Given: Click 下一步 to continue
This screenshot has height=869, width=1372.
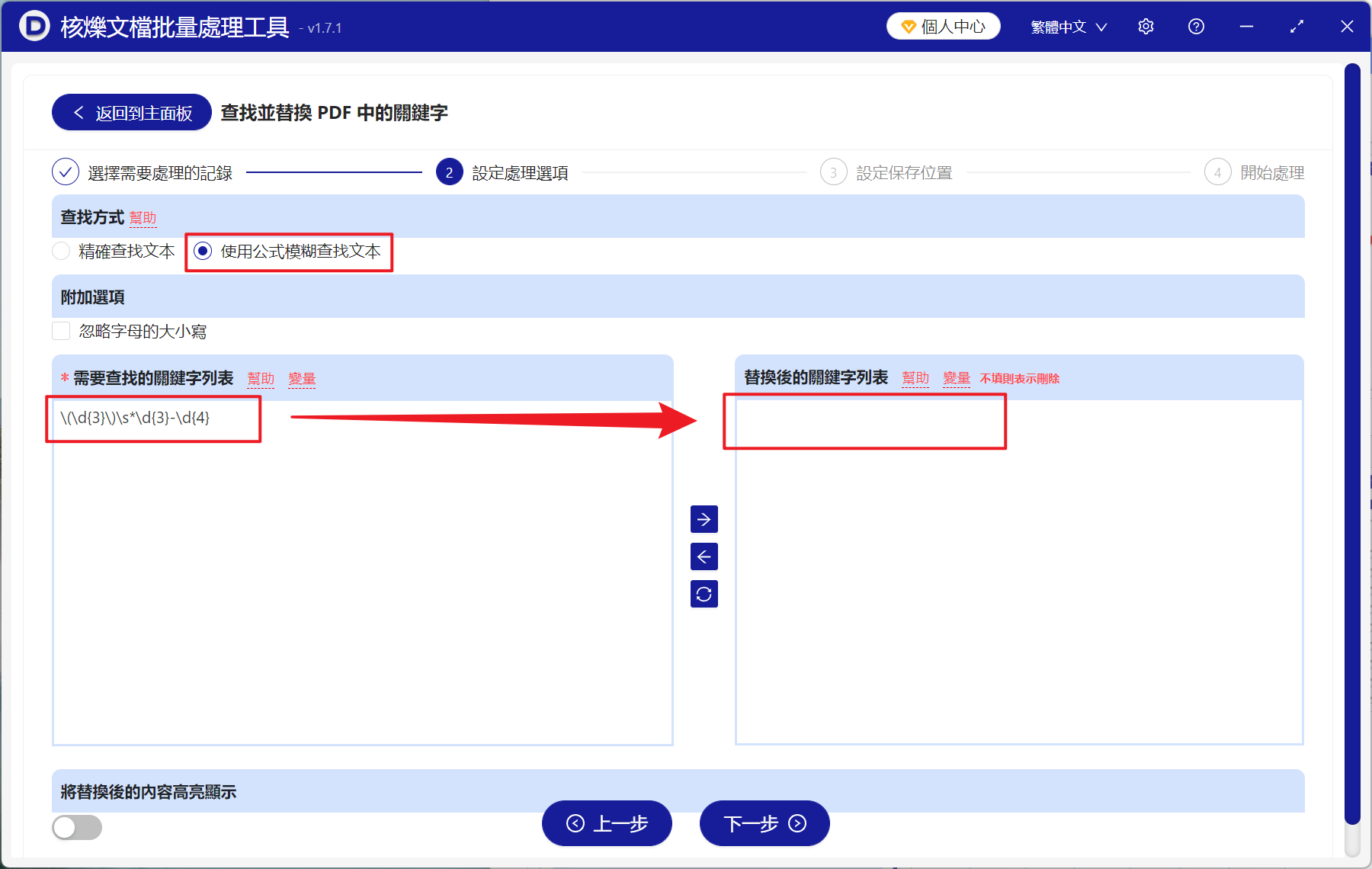Looking at the screenshot, I should pyautogui.click(x=764, y=824).
